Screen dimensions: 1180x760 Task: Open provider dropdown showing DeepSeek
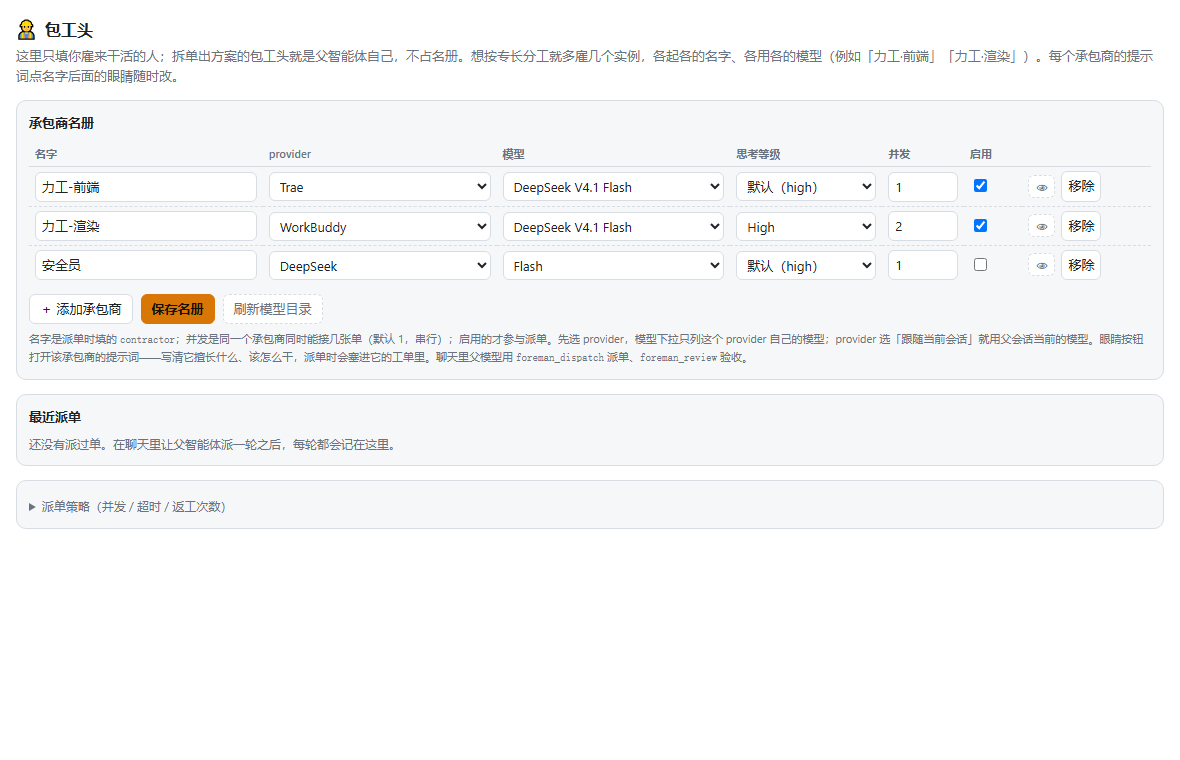pyautogui.click(x=379, y=266)
